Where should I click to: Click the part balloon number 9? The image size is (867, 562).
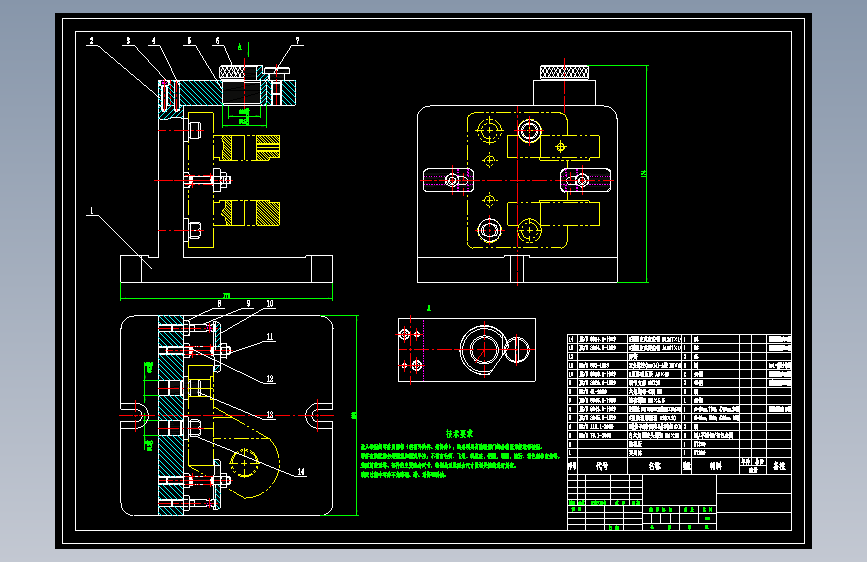[x=248, y=304]
